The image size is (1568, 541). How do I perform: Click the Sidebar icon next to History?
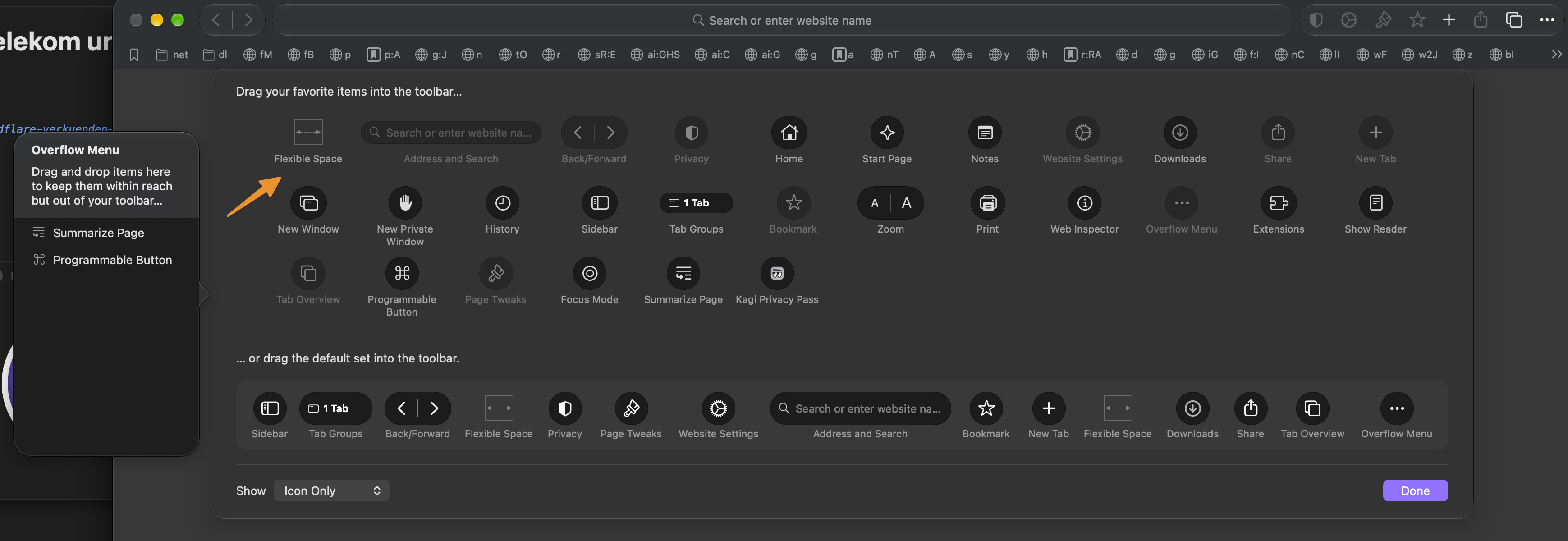point(600,202)
